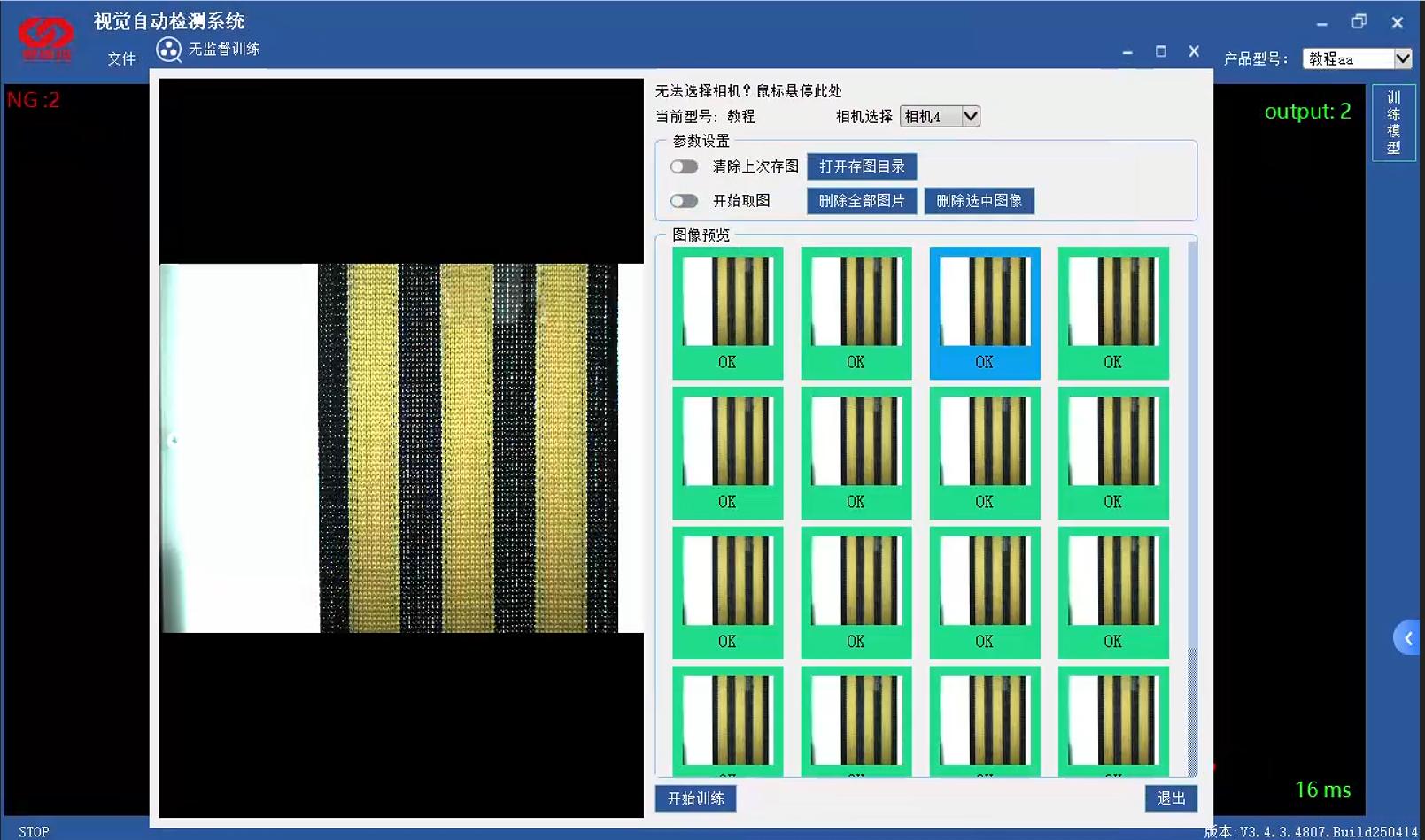Exit the dialog with 退出 button
The height and width of the screenshot is (840, 1425).
[x=1171, y=798]
